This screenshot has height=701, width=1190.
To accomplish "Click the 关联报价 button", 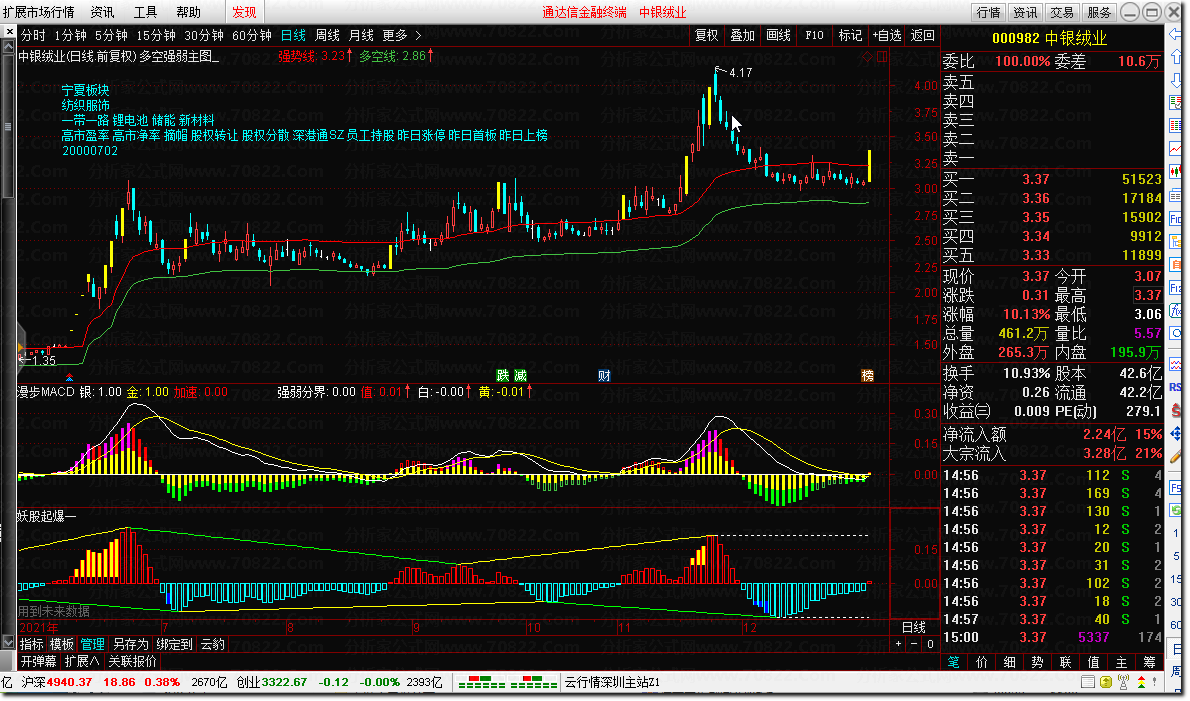I will click(x=133, y=661).
